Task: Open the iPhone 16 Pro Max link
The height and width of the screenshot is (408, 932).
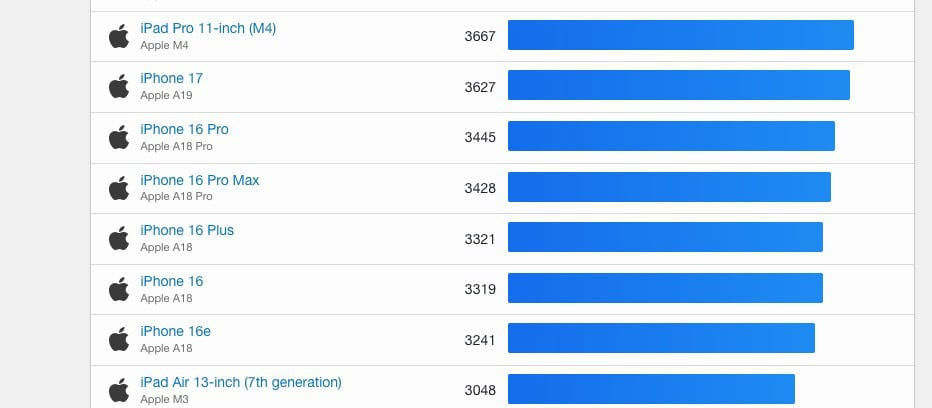Action: tap(200, 180)
